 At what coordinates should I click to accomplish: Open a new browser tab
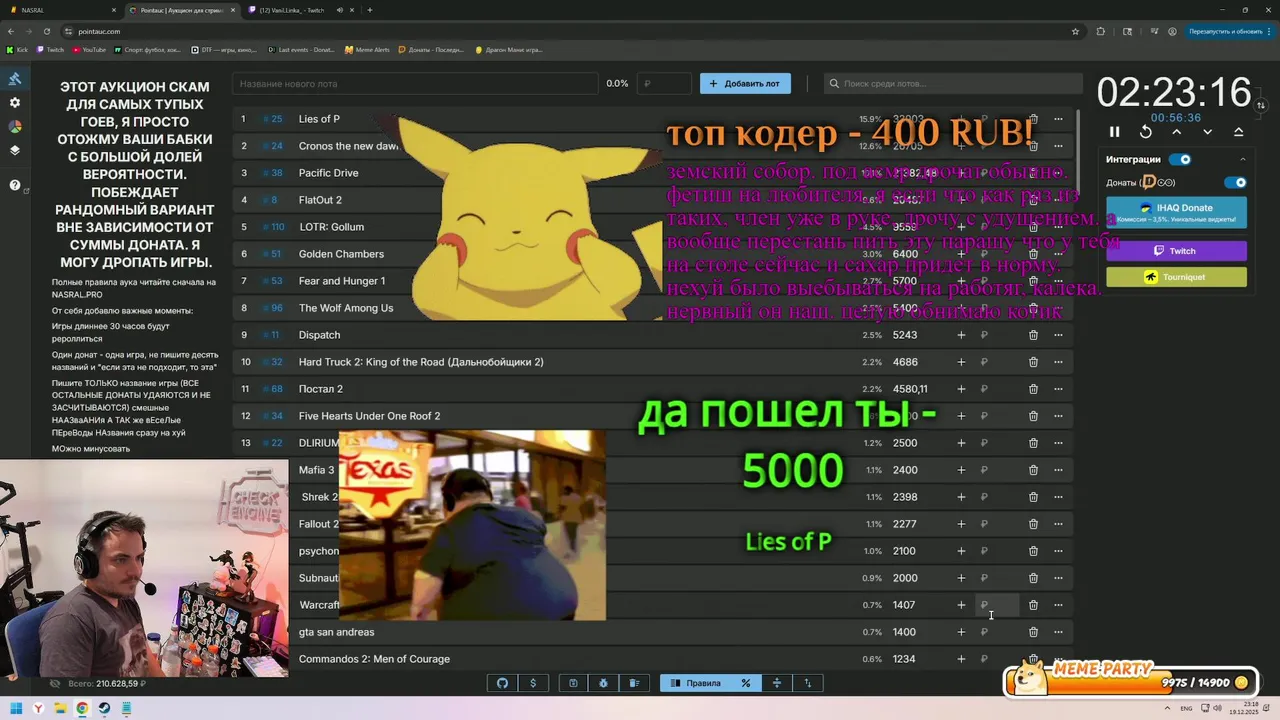370,10
